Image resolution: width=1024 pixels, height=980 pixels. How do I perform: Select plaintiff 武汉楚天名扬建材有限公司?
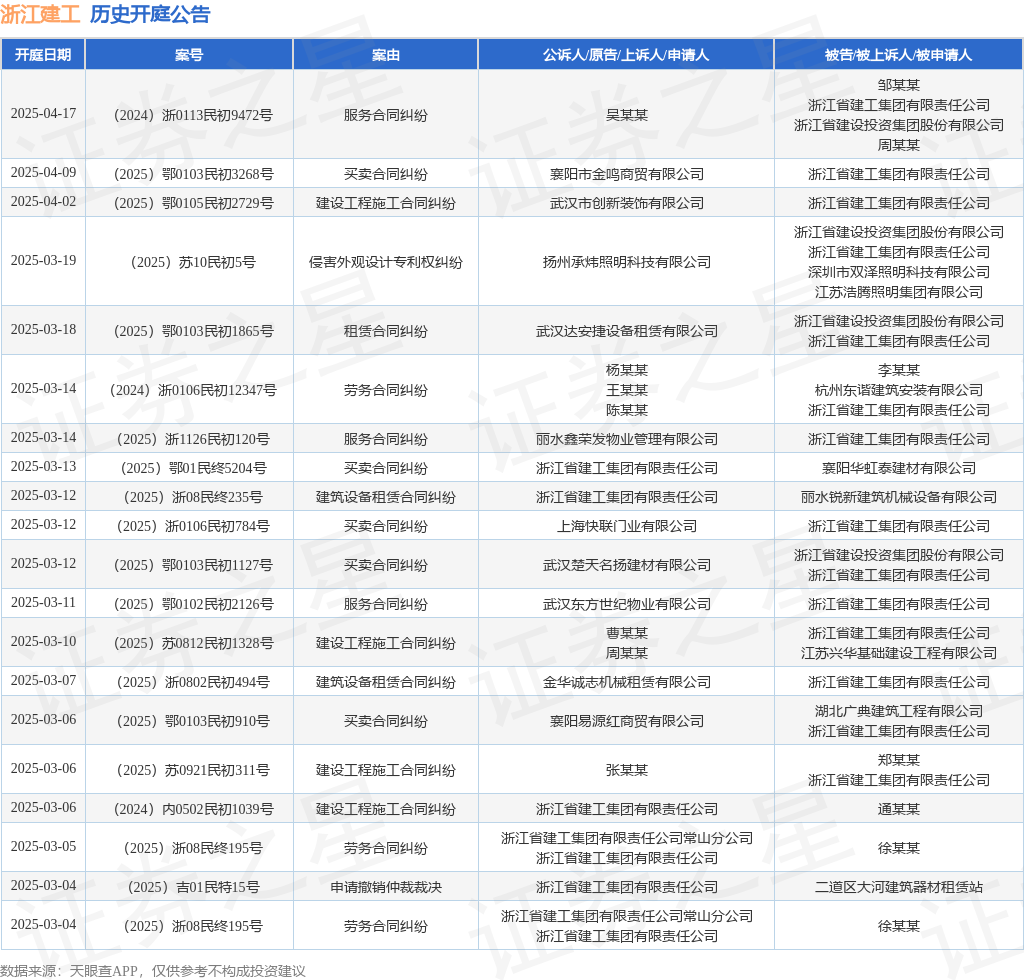coord(626,565)
